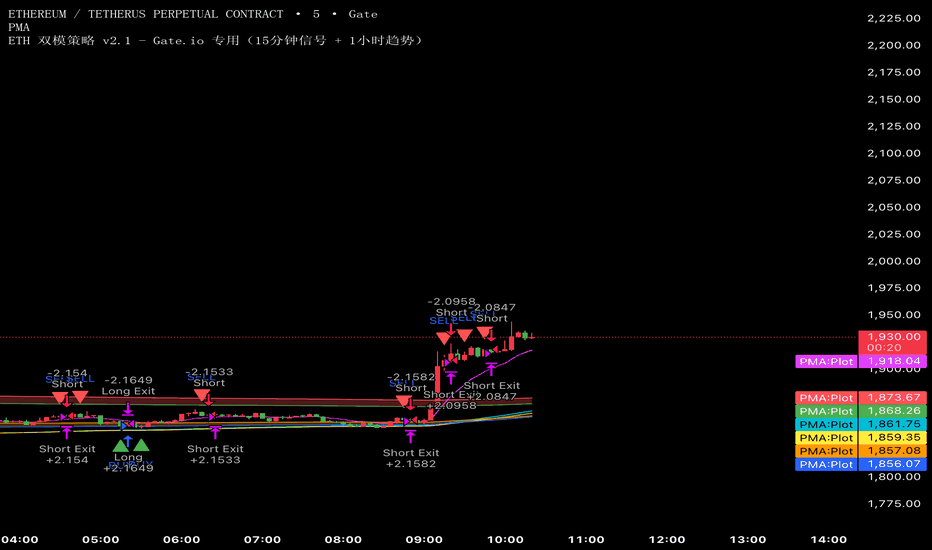The image size is (932, 550).
Task: Click the PMA indicator legend name
Action: [x=18, y=27]
